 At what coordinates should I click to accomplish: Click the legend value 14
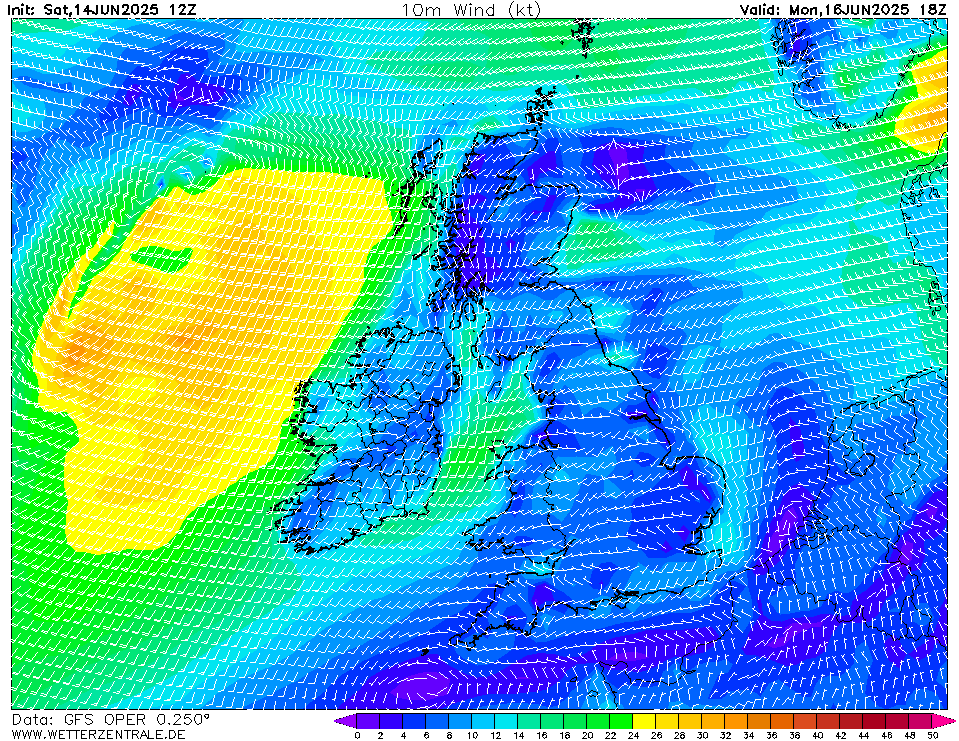tap(518, 735)
